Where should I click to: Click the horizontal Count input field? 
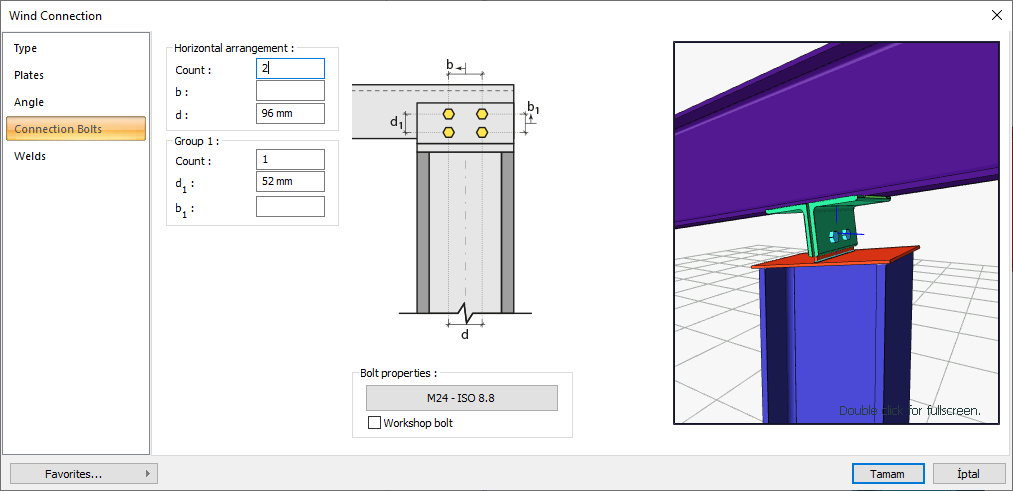tap(290, 68)
